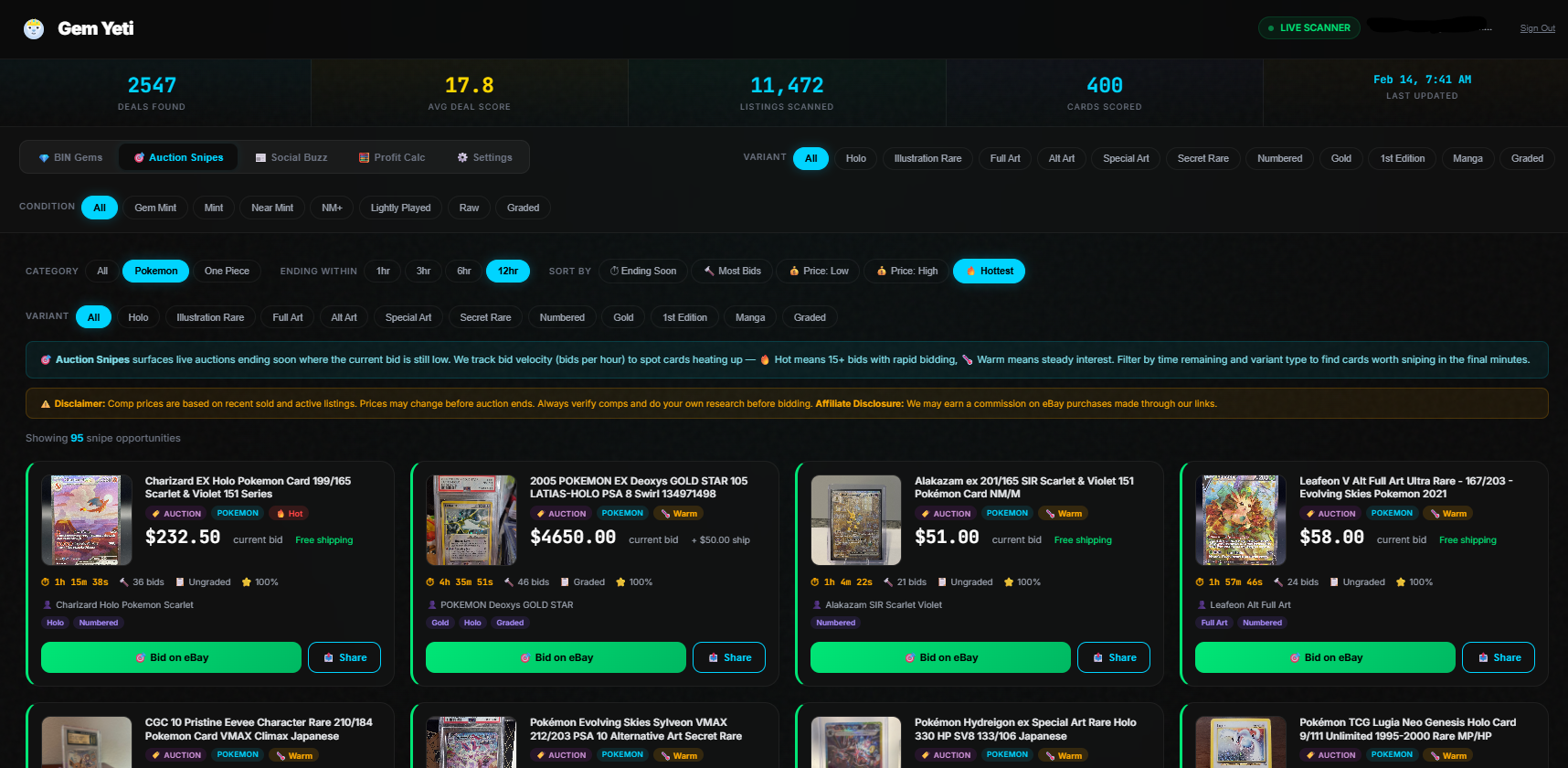Open the CGC 10 Pristine Eevee listing title
The image size is (1568, 768).
pos(259,729)
